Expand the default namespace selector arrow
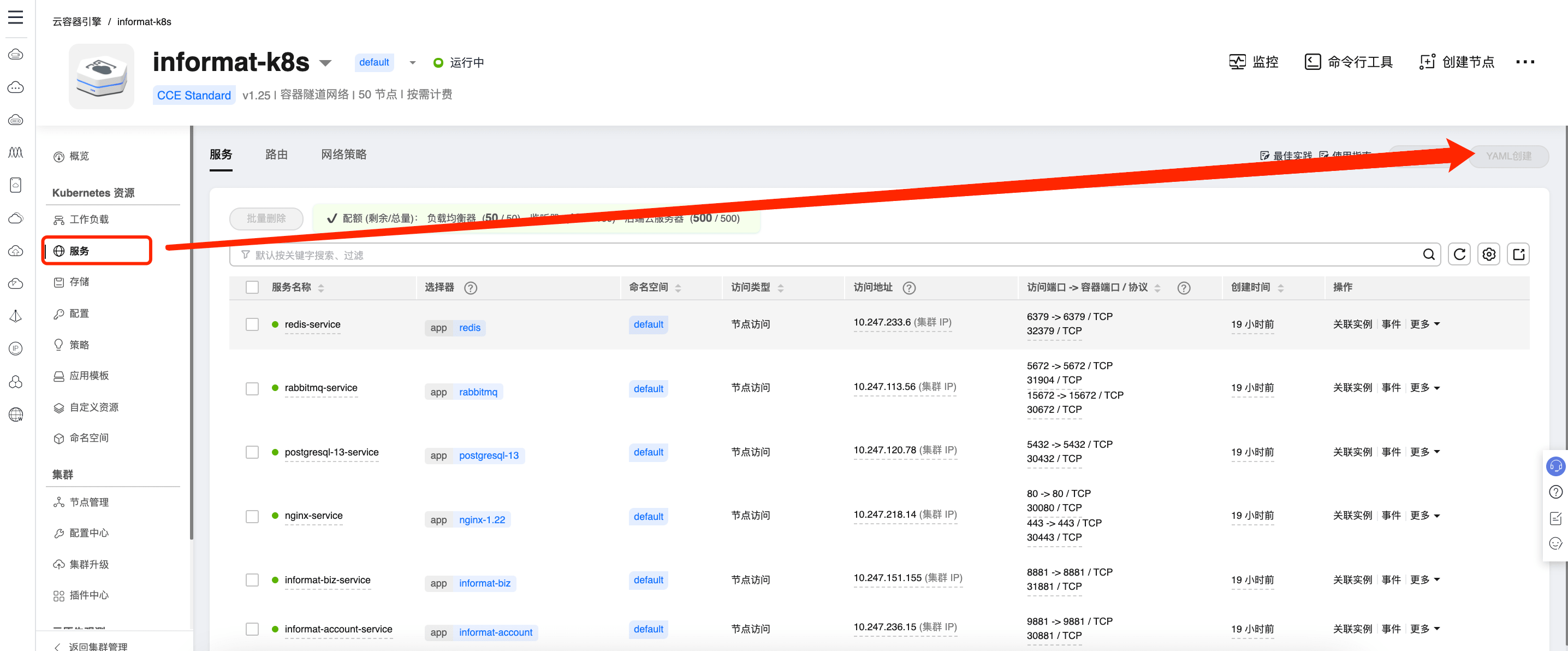Screen dimensions: 1568x651 (412, 63)
